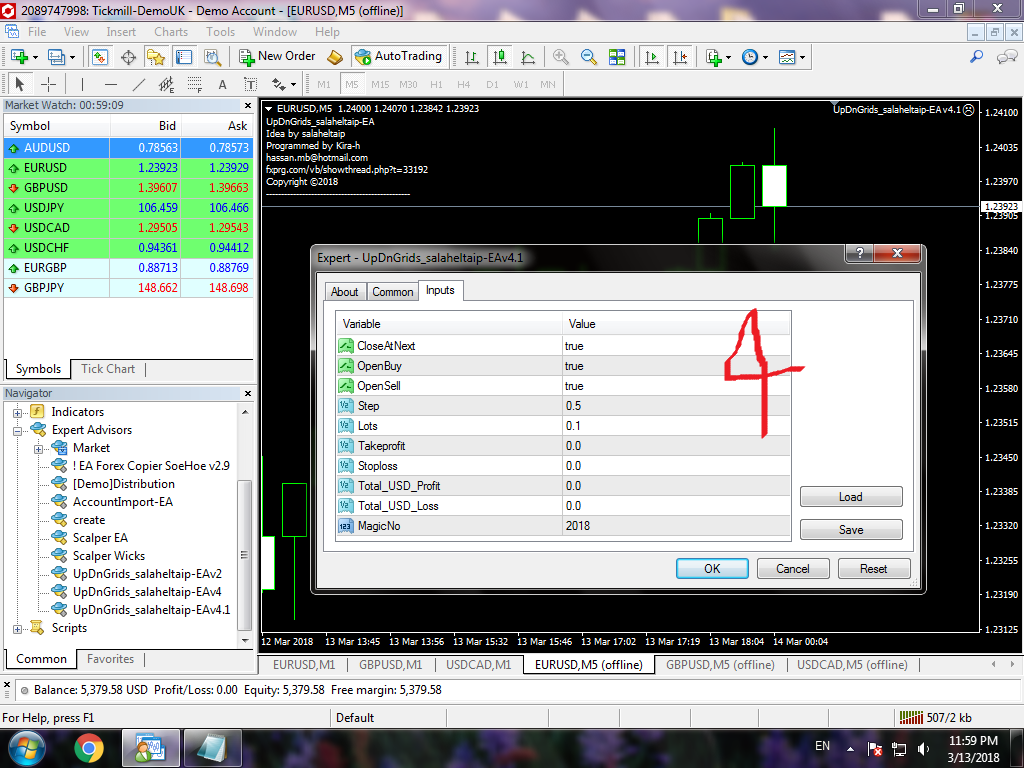Open the chat bubbles icon
The height and width of the screenshot is (768, 1024).
tap(1006, 57)
